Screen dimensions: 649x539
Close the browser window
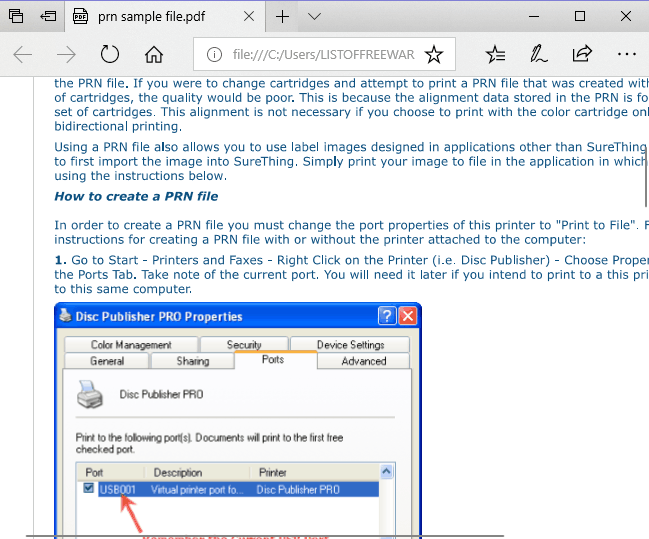pyautogui.click(x=626, y=17)
